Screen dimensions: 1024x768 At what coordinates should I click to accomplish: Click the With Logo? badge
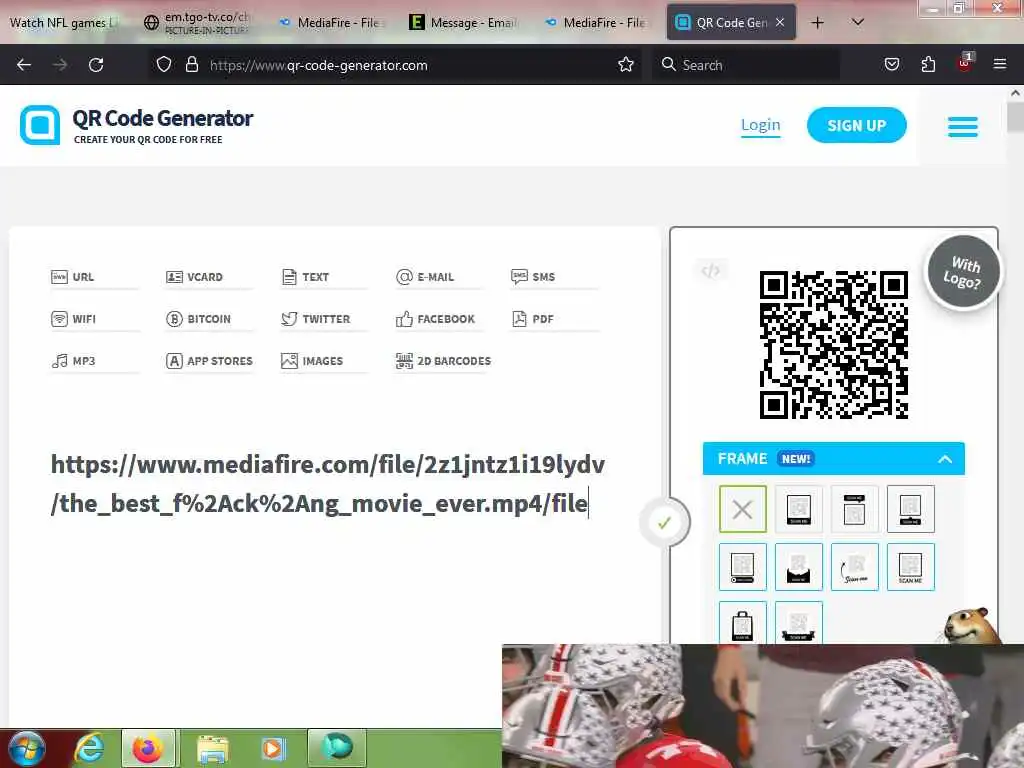click(x=963, y=271)
